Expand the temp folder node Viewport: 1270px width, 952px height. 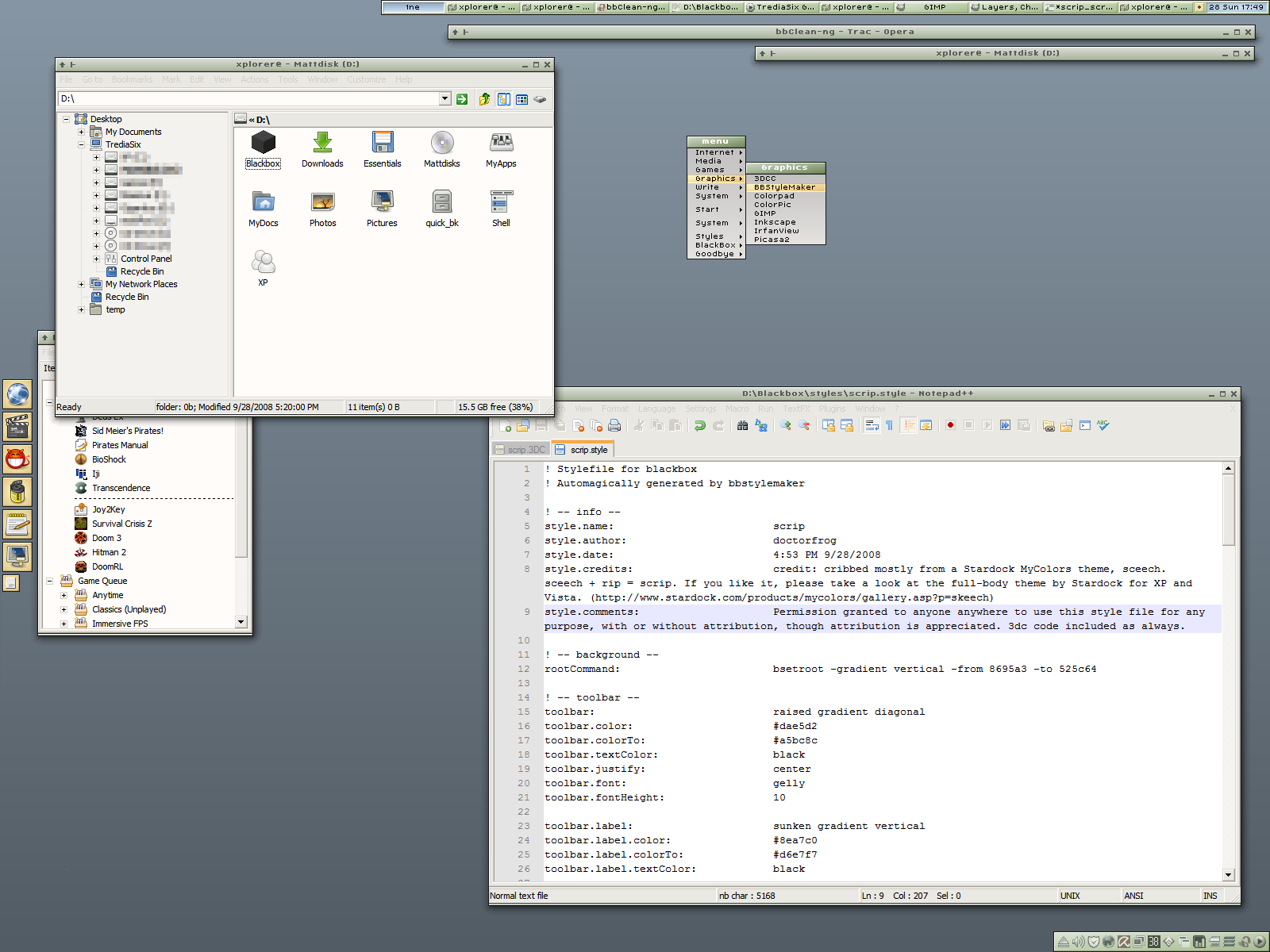(x=81, y=309)
